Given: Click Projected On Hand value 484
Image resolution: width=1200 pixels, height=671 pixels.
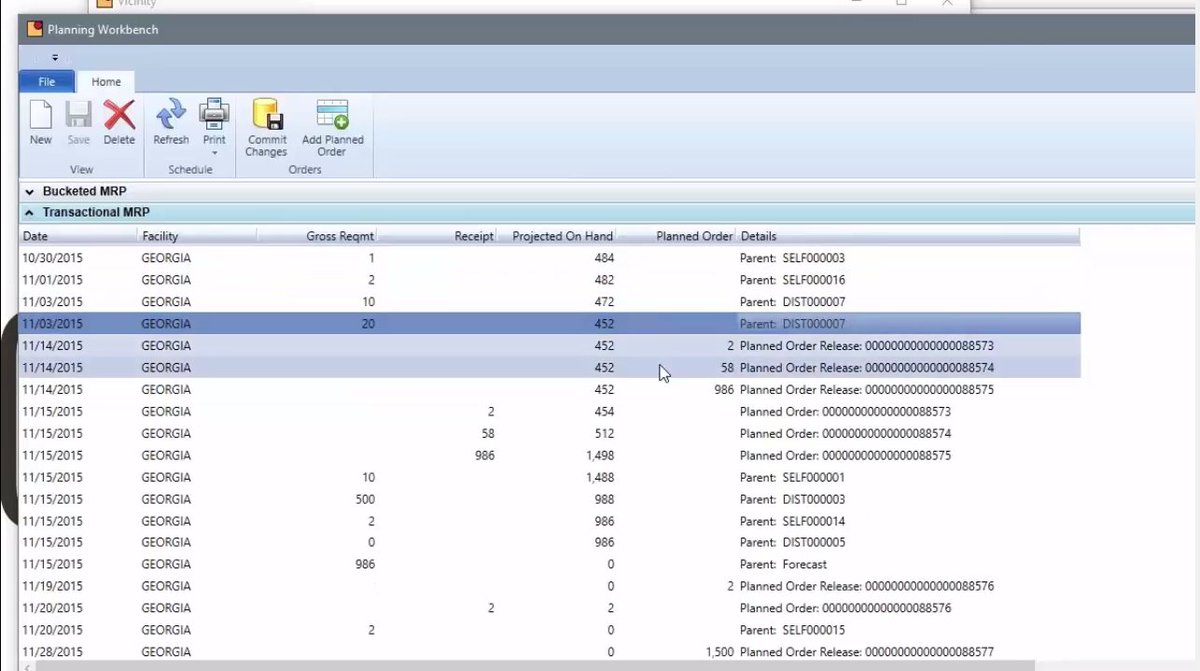Looking at the screenshot, I should pos(604,258).
